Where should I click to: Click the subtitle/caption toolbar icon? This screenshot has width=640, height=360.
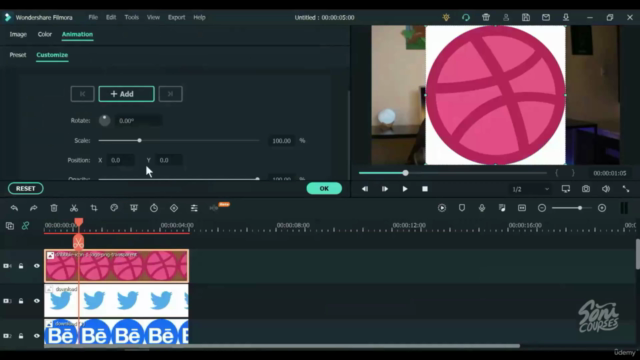(522, 208)
